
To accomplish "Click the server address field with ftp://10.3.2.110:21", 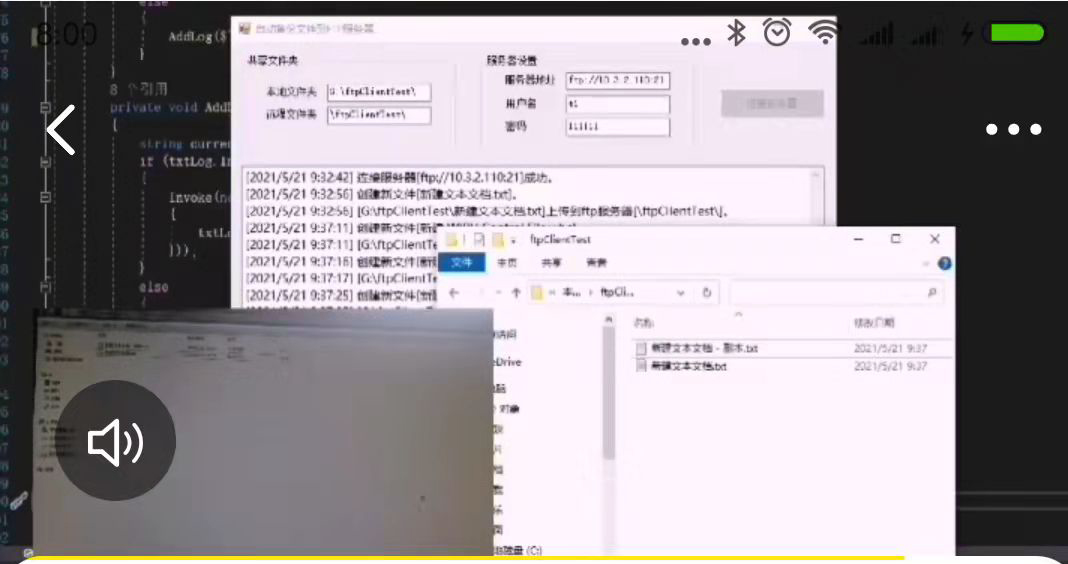I will pyautogui.click(x=618, y=80).
